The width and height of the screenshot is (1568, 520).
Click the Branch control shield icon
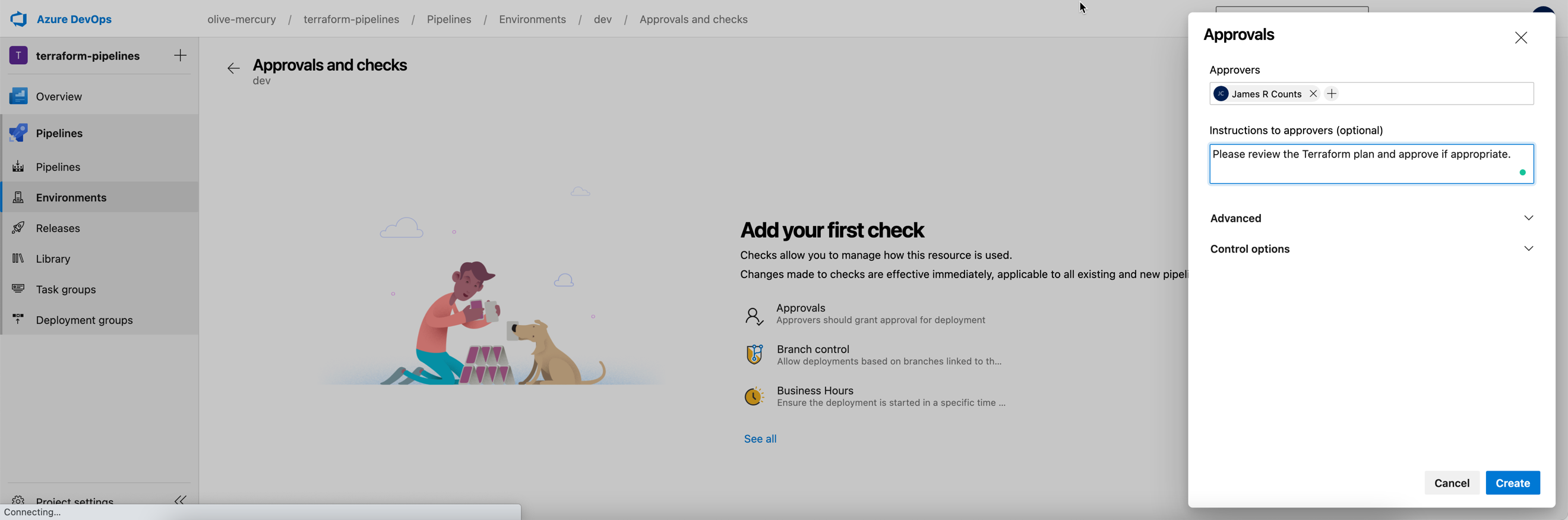pyautogui.click(x=754, y=354)
